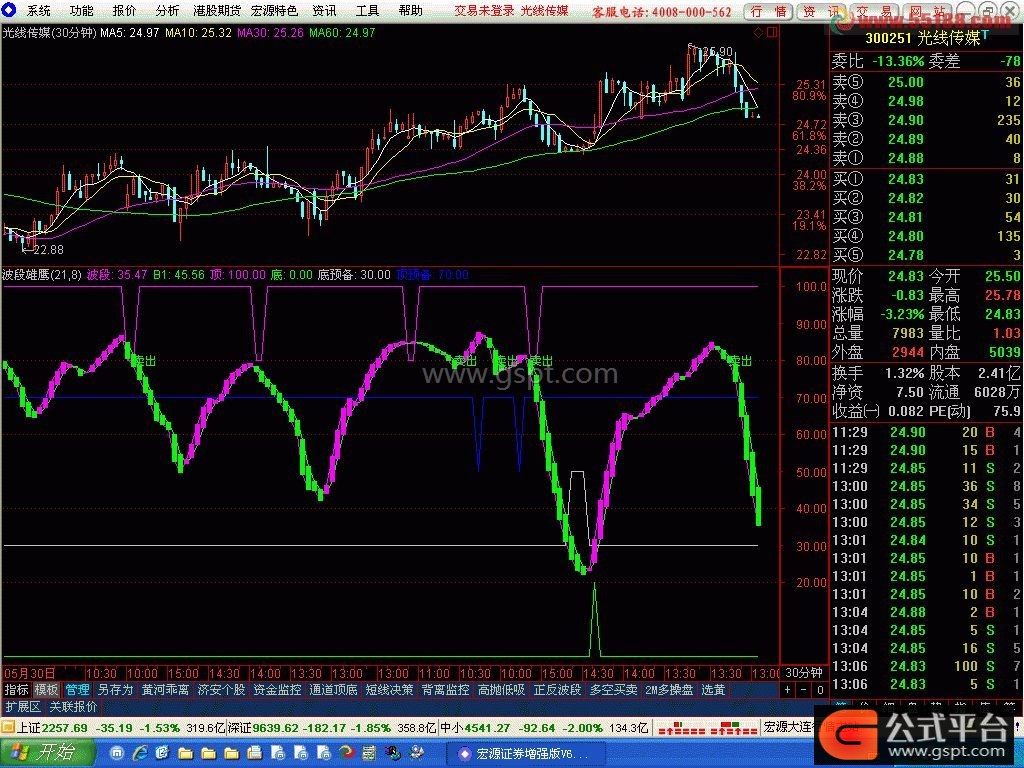Open the 宏源特色 menu
The image size is (1024, 768).
(x=274, y=11)
